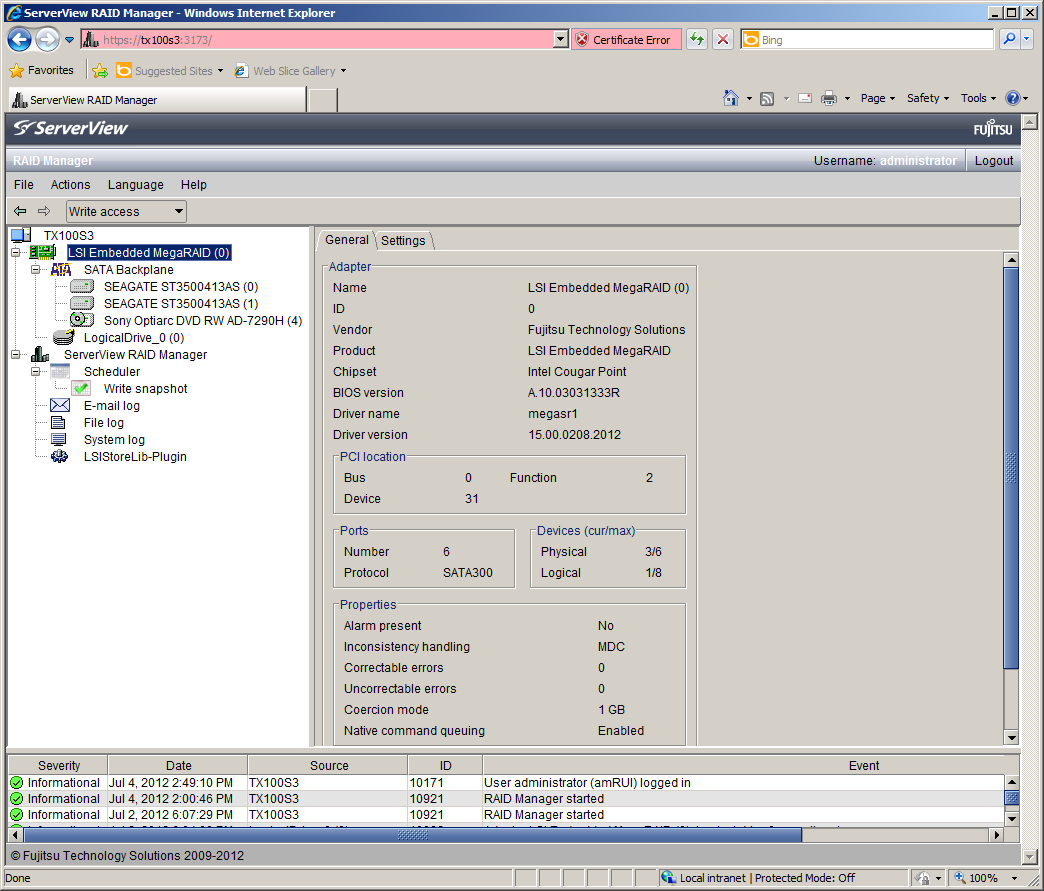Click the SEAGATE ST3500413AS (1) disk icon

coord(82,304)
